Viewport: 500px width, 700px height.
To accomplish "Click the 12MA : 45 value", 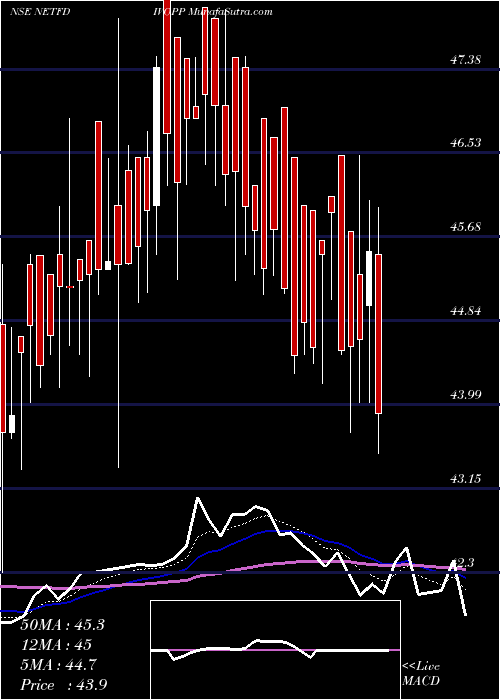I will point(56,645).
